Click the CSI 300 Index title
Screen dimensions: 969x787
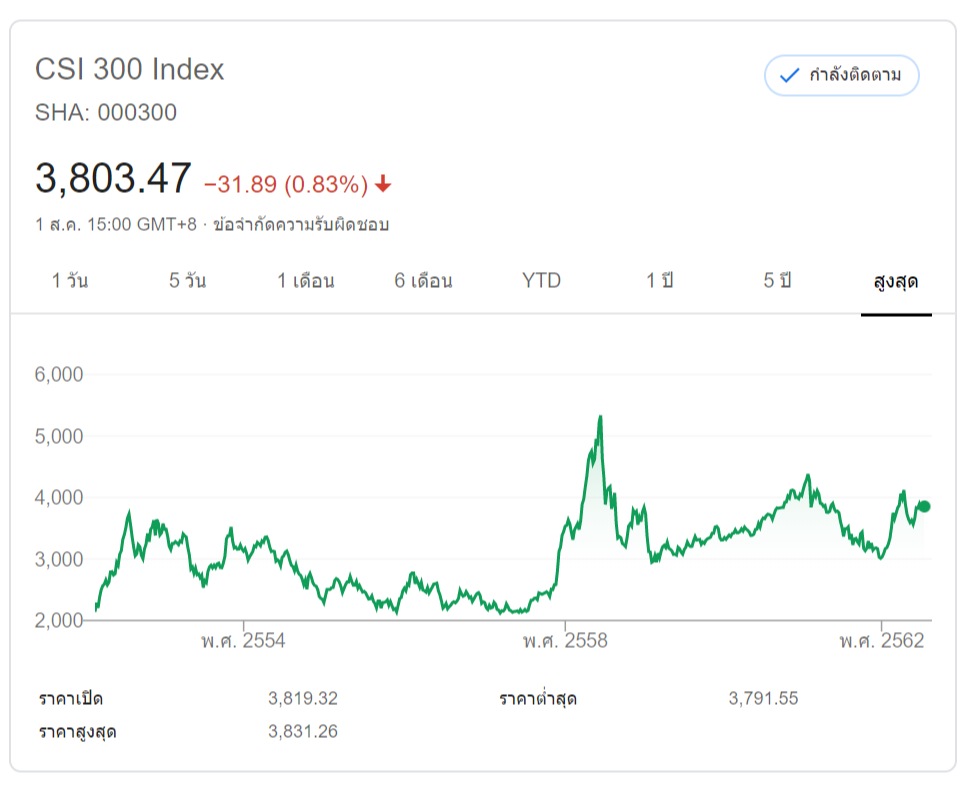click(x=130, y=70)
